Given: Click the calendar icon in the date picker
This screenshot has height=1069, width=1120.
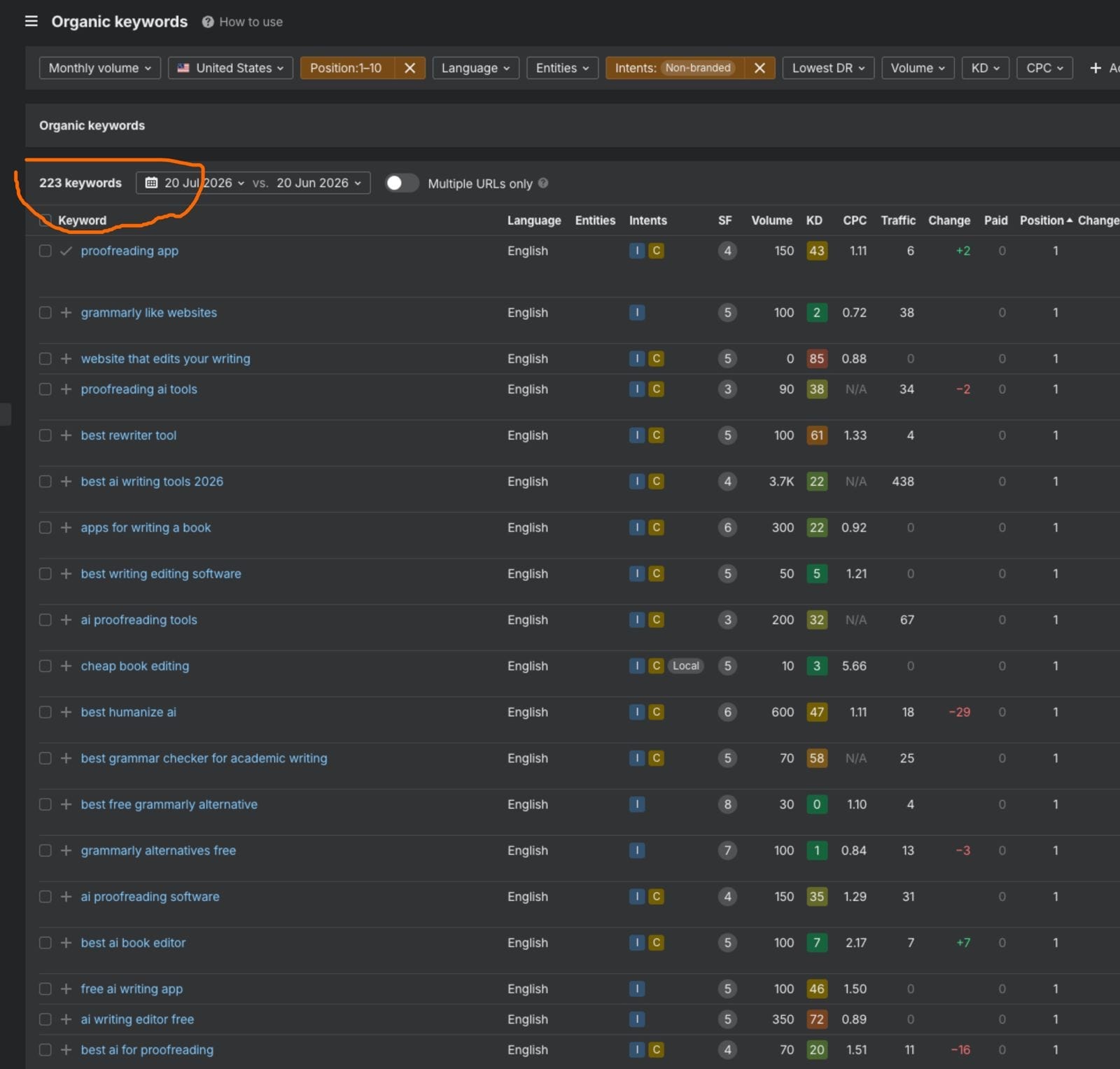Looking at the screenshot, I should [151, 183].
